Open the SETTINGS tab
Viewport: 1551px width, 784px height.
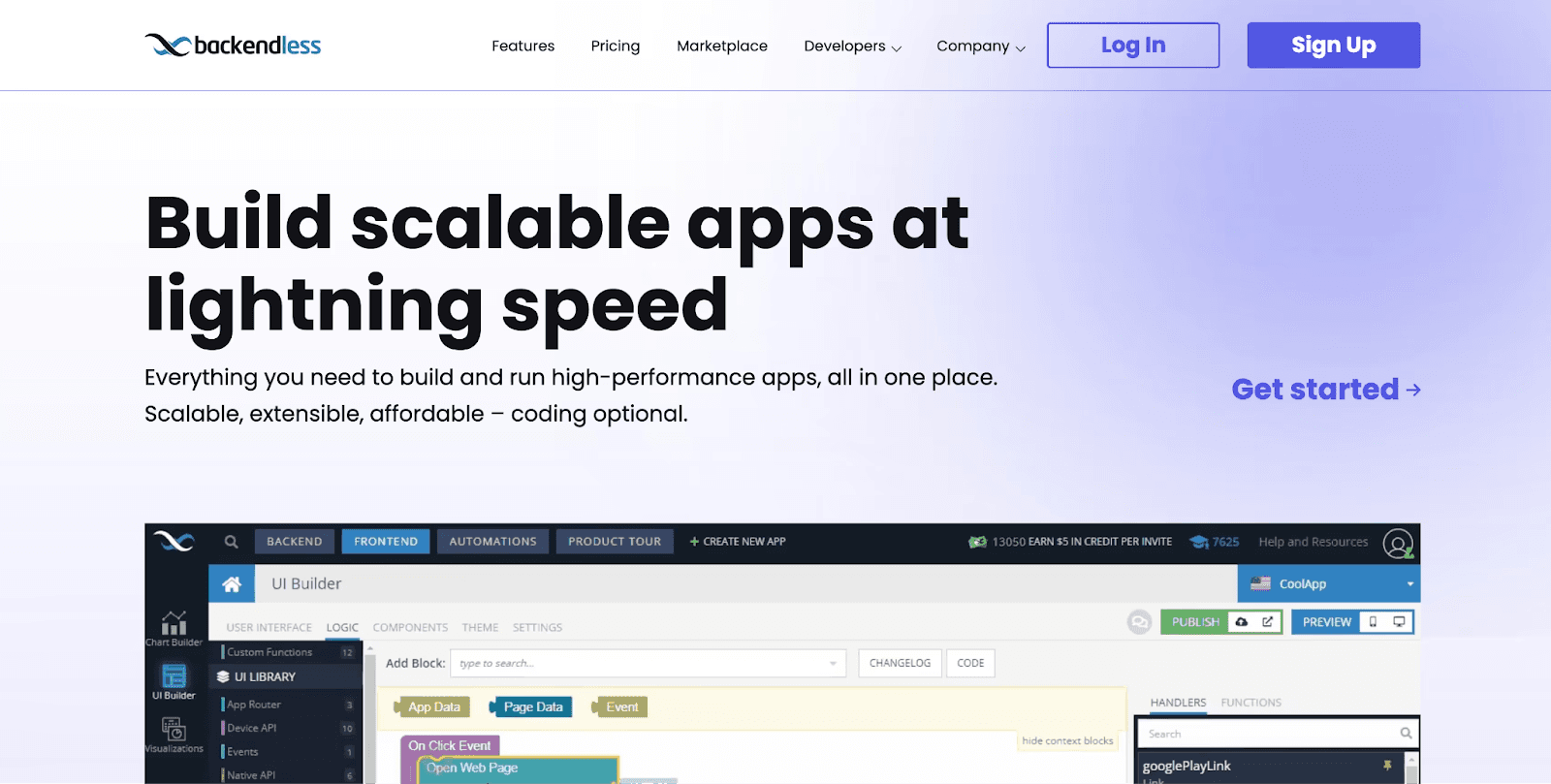point(537,627)
